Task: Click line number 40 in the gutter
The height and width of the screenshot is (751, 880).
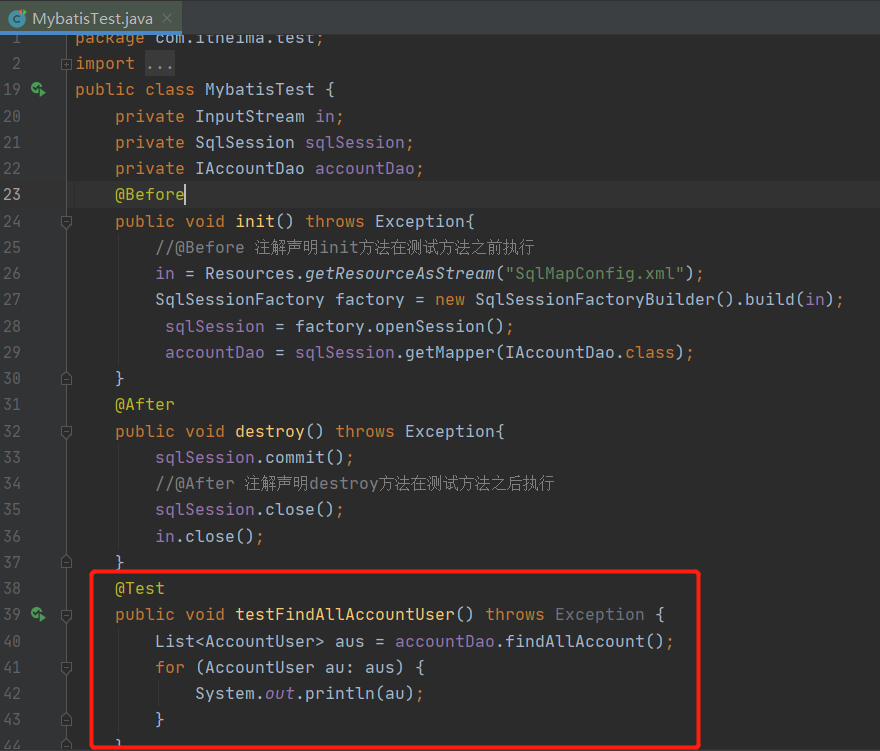Action: [x=12, y=641]
